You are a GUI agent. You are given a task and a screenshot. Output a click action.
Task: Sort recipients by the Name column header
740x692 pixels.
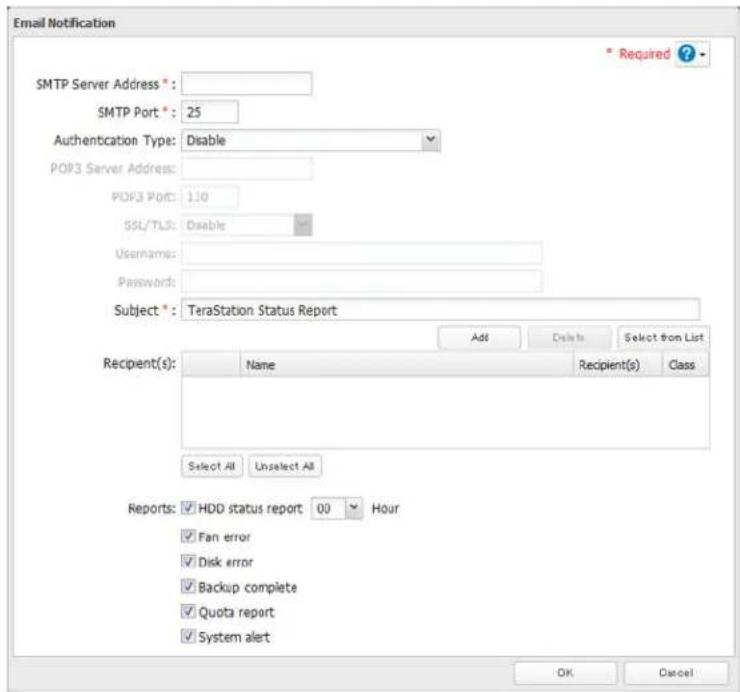coord(406,364)
